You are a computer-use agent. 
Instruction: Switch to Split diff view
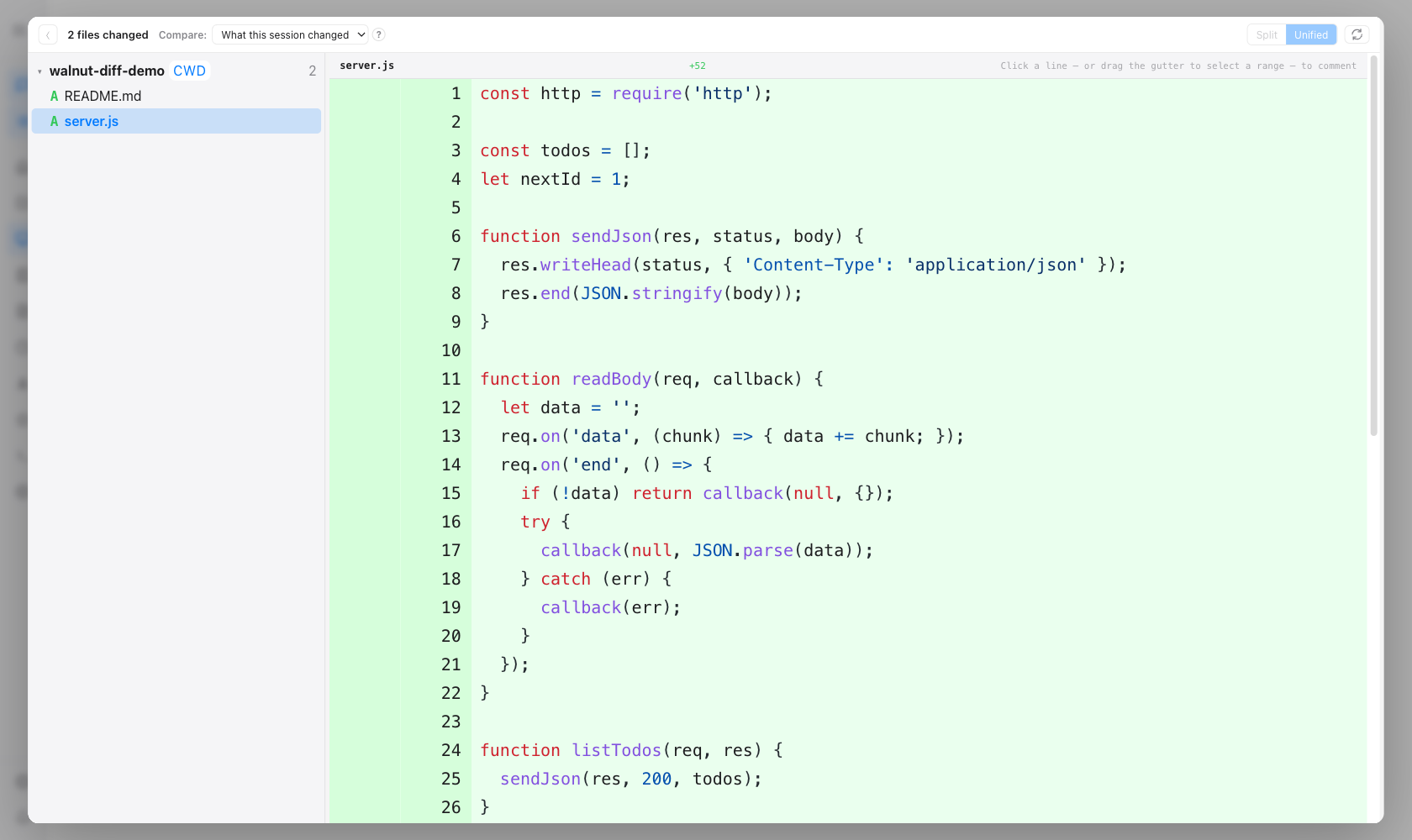point(1267,34)
